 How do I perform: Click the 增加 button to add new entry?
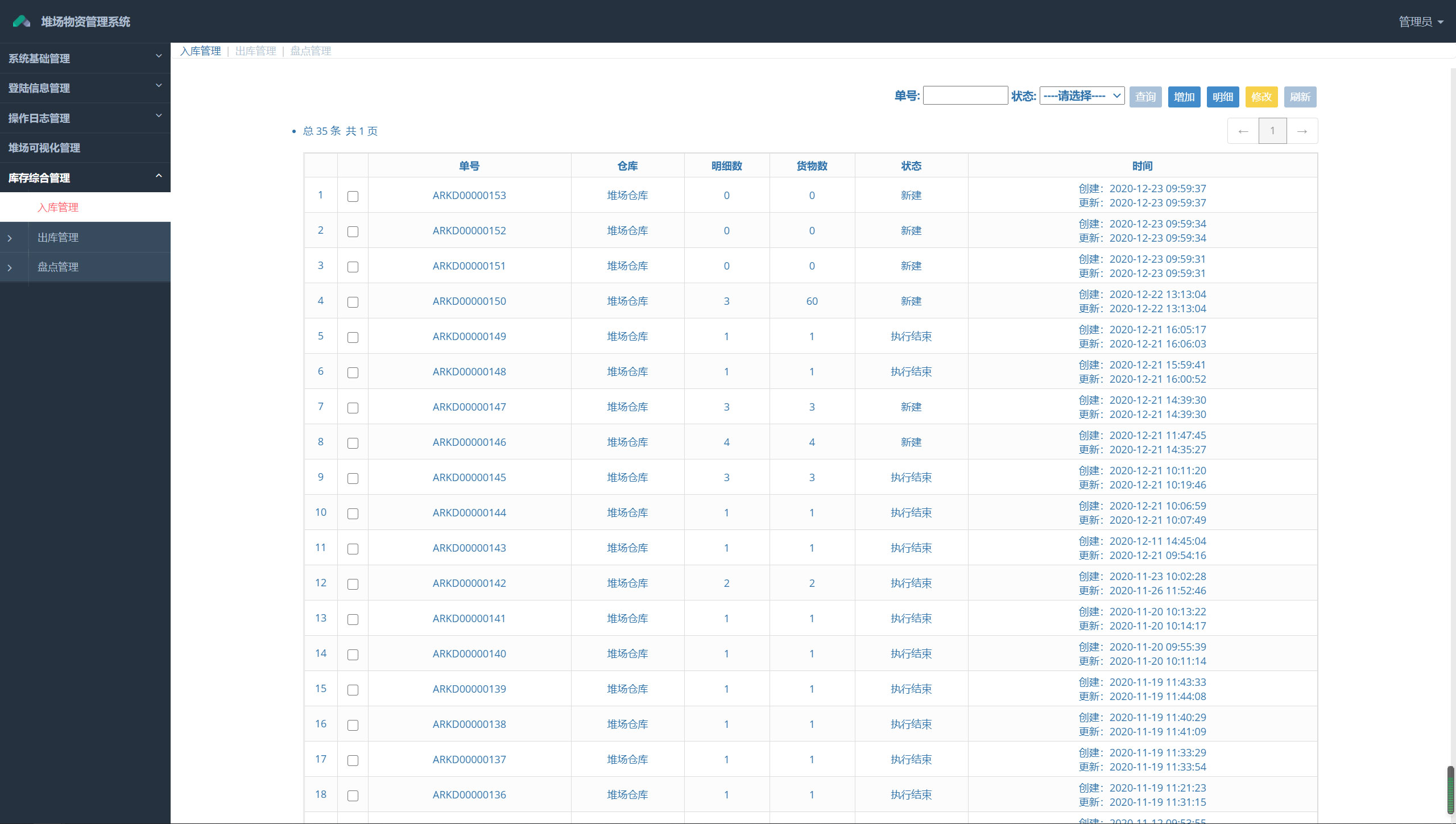pos(1184,97)
